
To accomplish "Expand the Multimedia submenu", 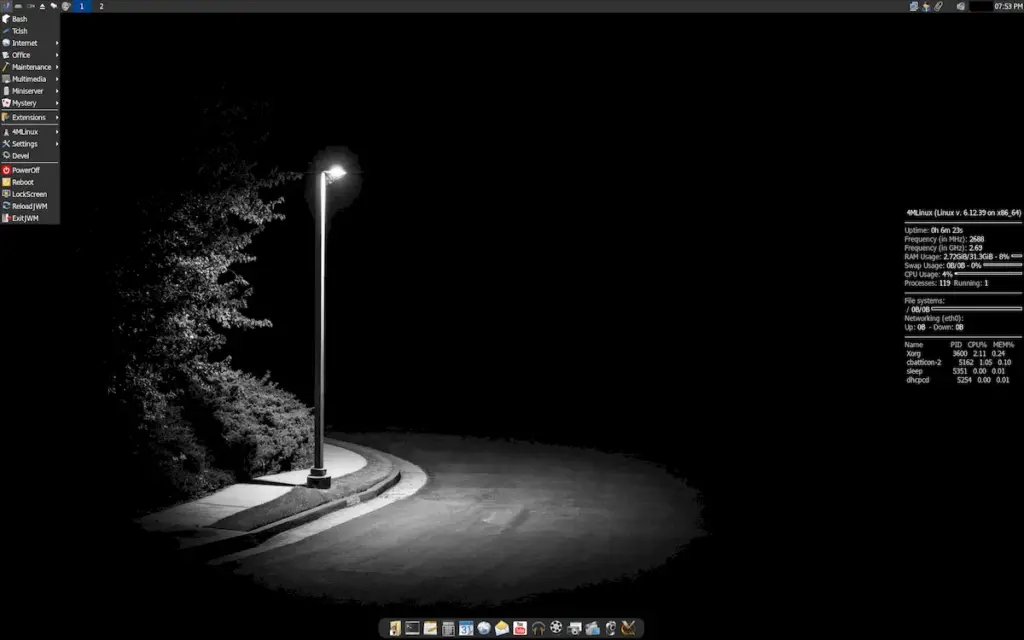I will tap(30, 79).
